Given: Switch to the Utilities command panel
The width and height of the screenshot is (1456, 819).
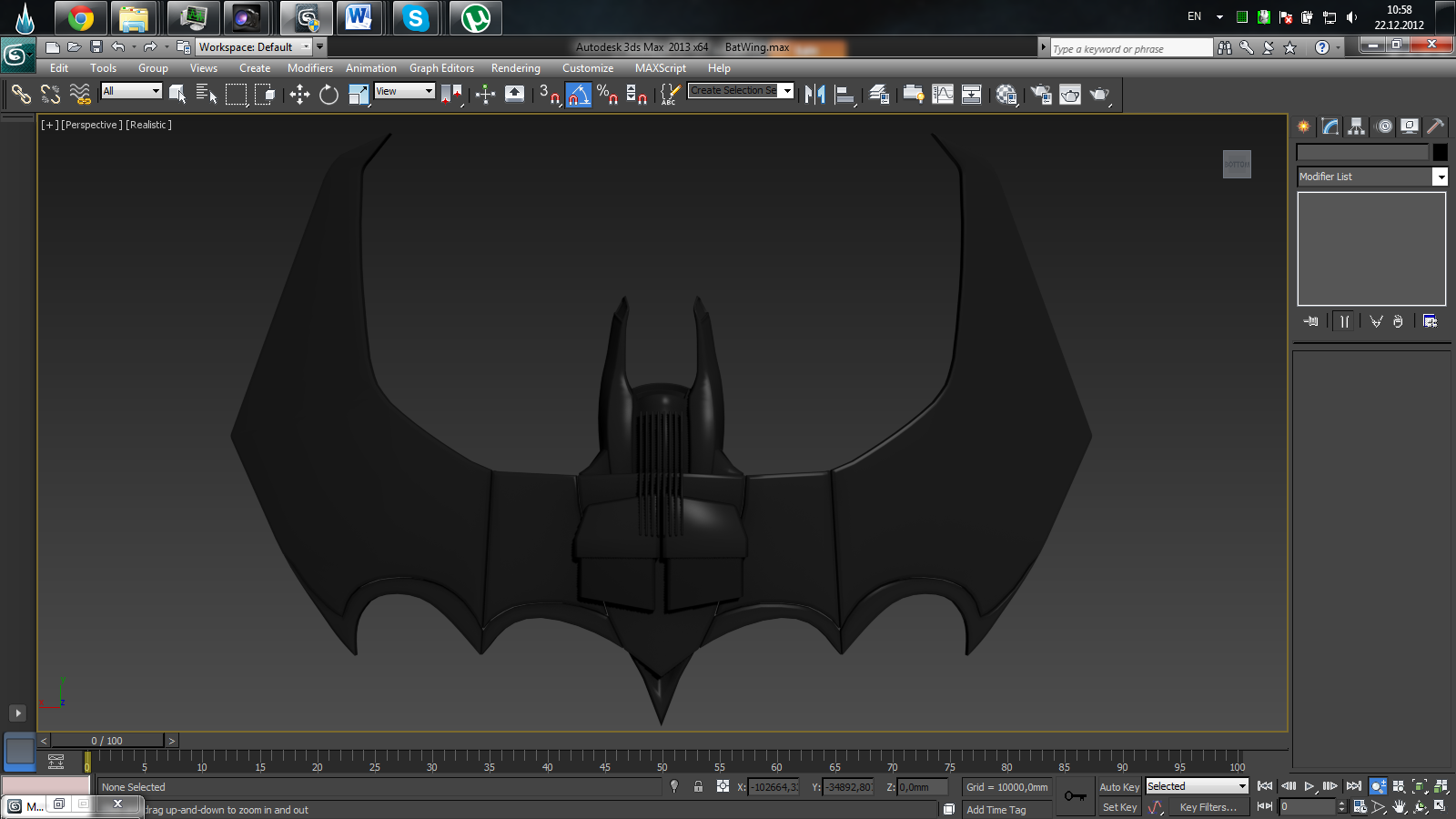Looking at the screenshot, I should coord(1436,126).
